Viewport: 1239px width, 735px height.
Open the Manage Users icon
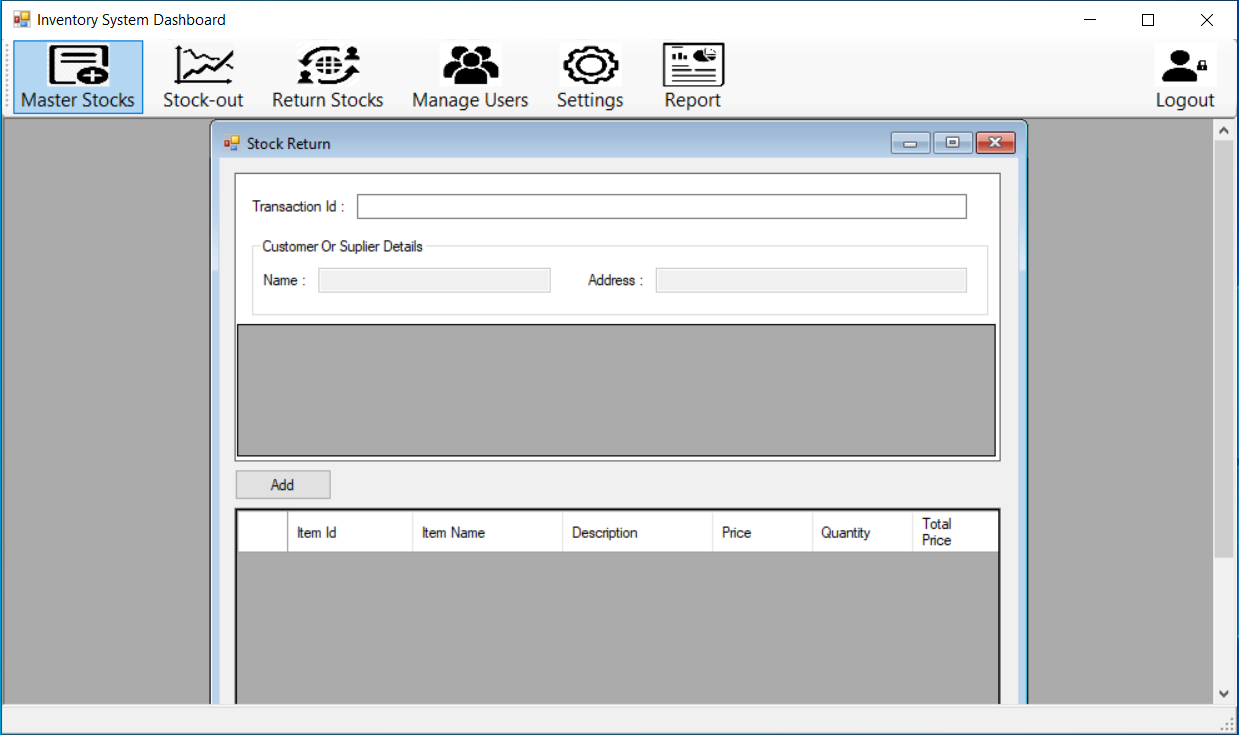pyautogui.click(x=470, y=66)
